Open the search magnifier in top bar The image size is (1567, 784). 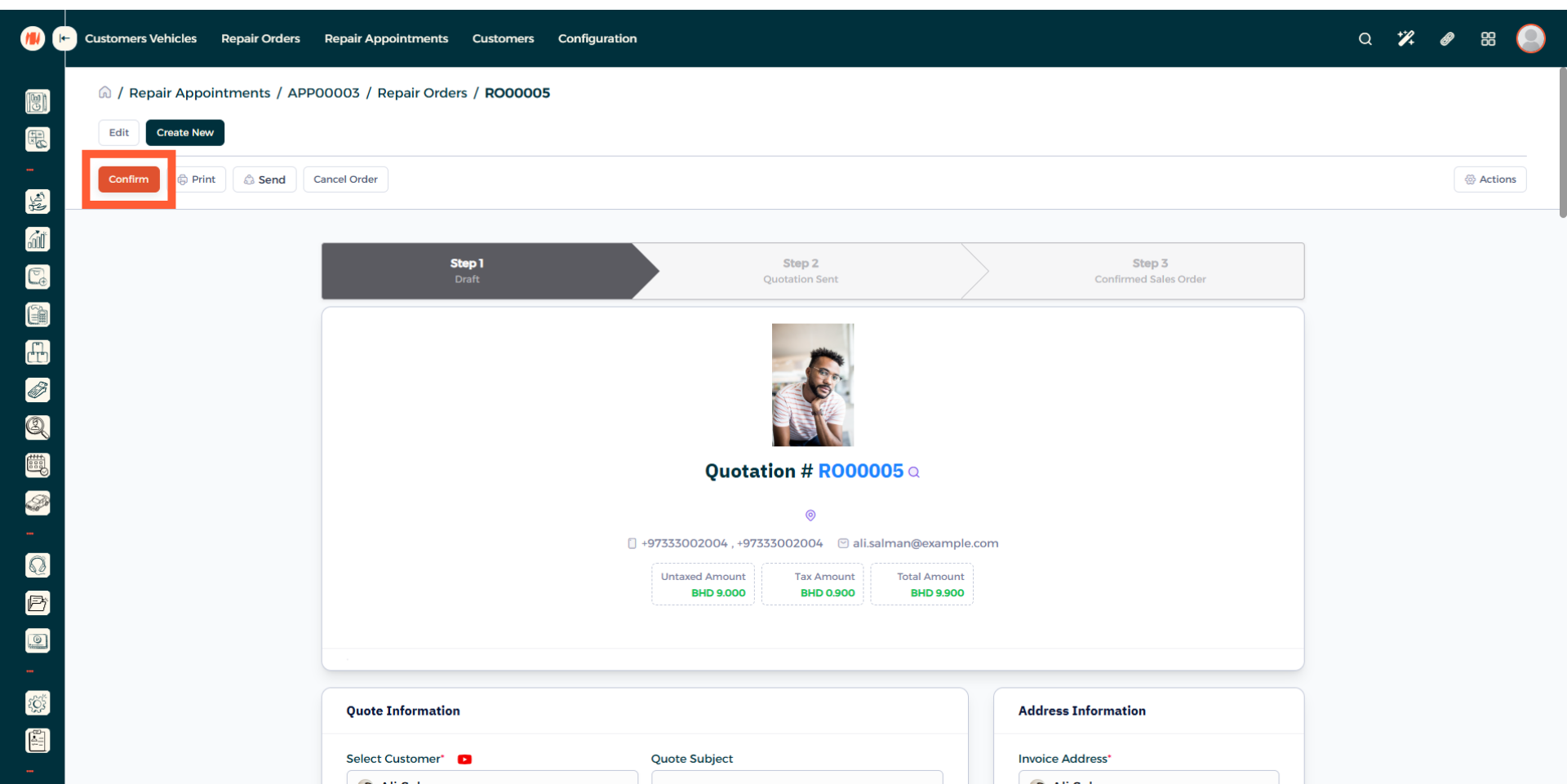[x=1365, y=39]
